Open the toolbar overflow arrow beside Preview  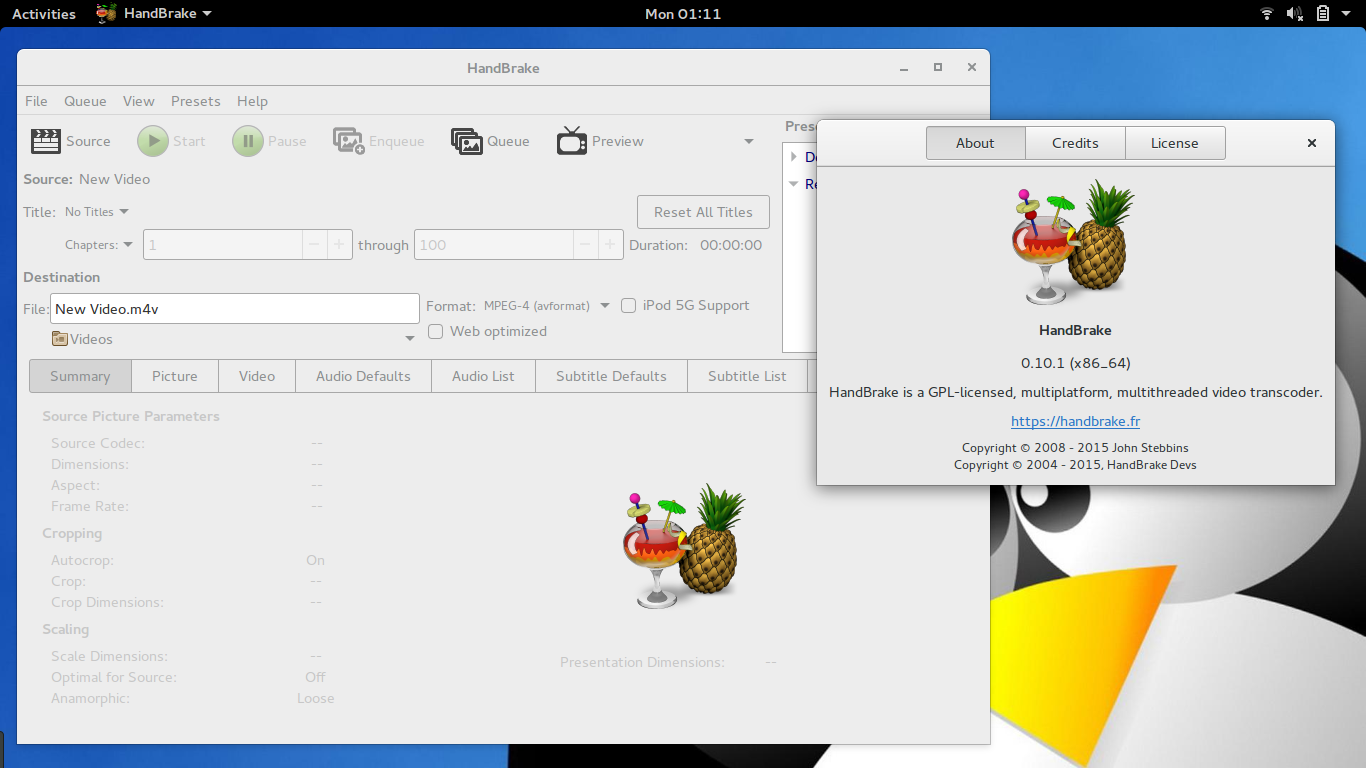[749, 141]
